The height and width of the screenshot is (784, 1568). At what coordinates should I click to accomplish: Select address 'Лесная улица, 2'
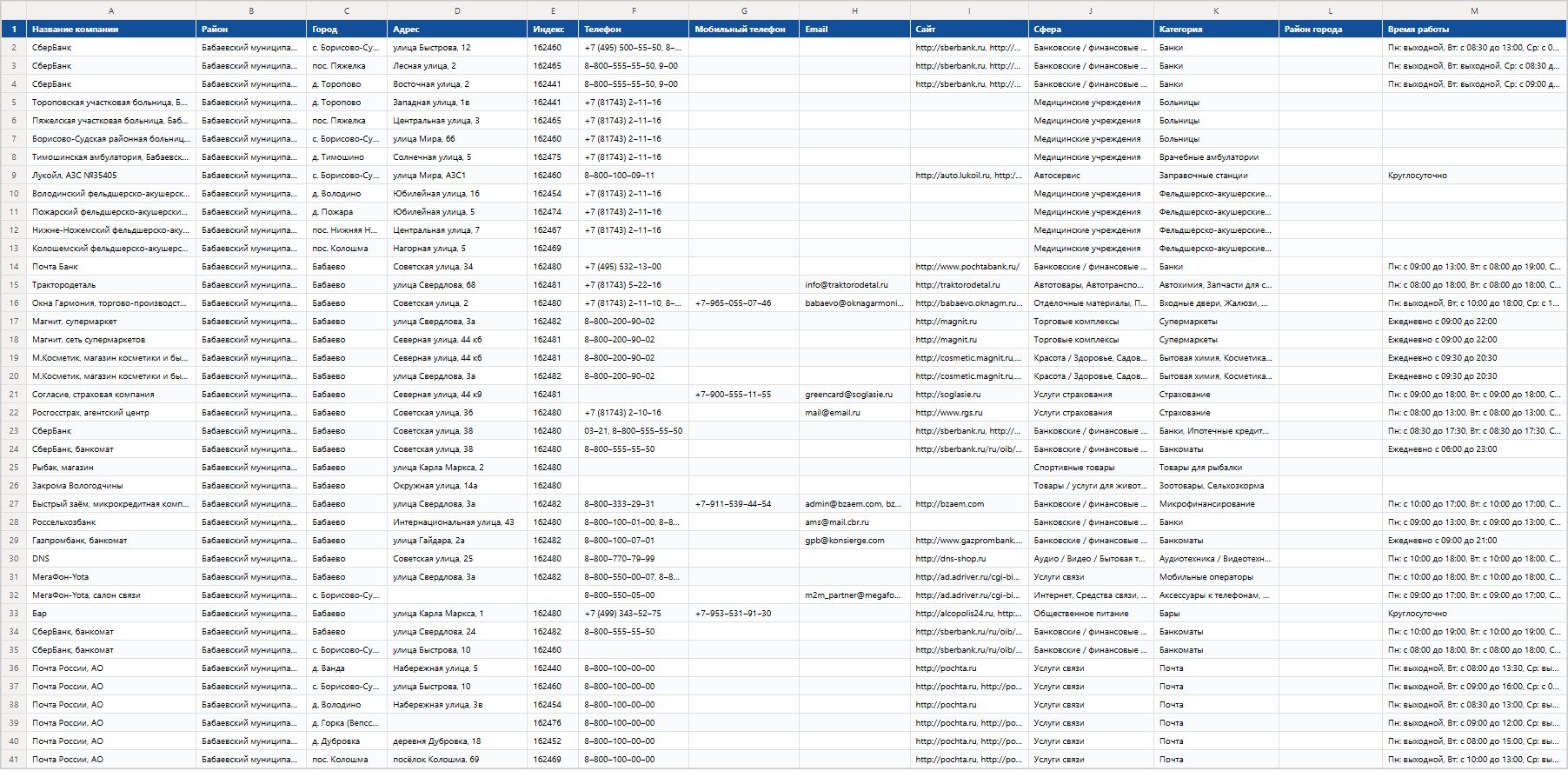click(457, 66)
